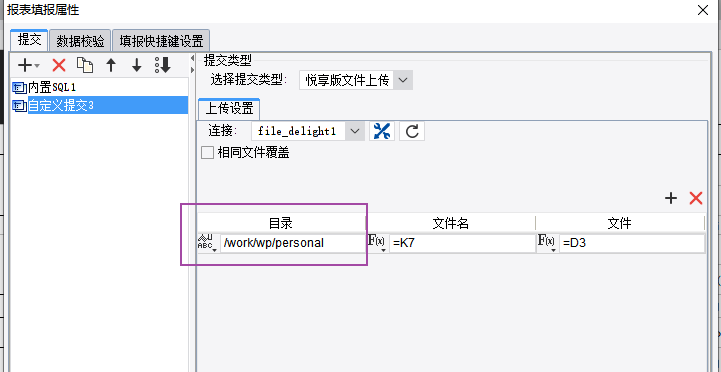Add a new upload row
The width and height of the screenshot is (721, 372).
(x=671, y=198)
